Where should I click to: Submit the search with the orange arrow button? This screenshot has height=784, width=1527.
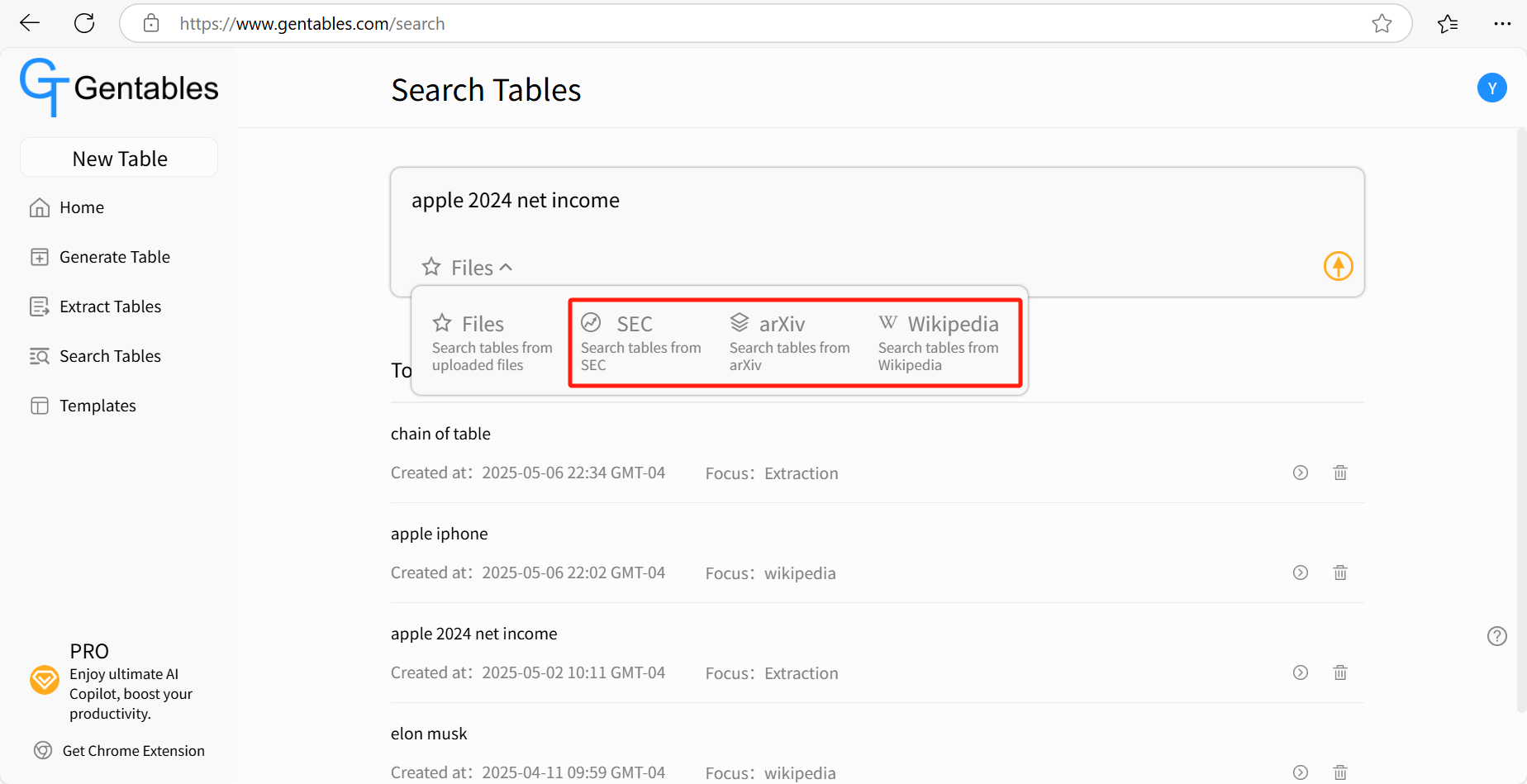point(1338,266)
